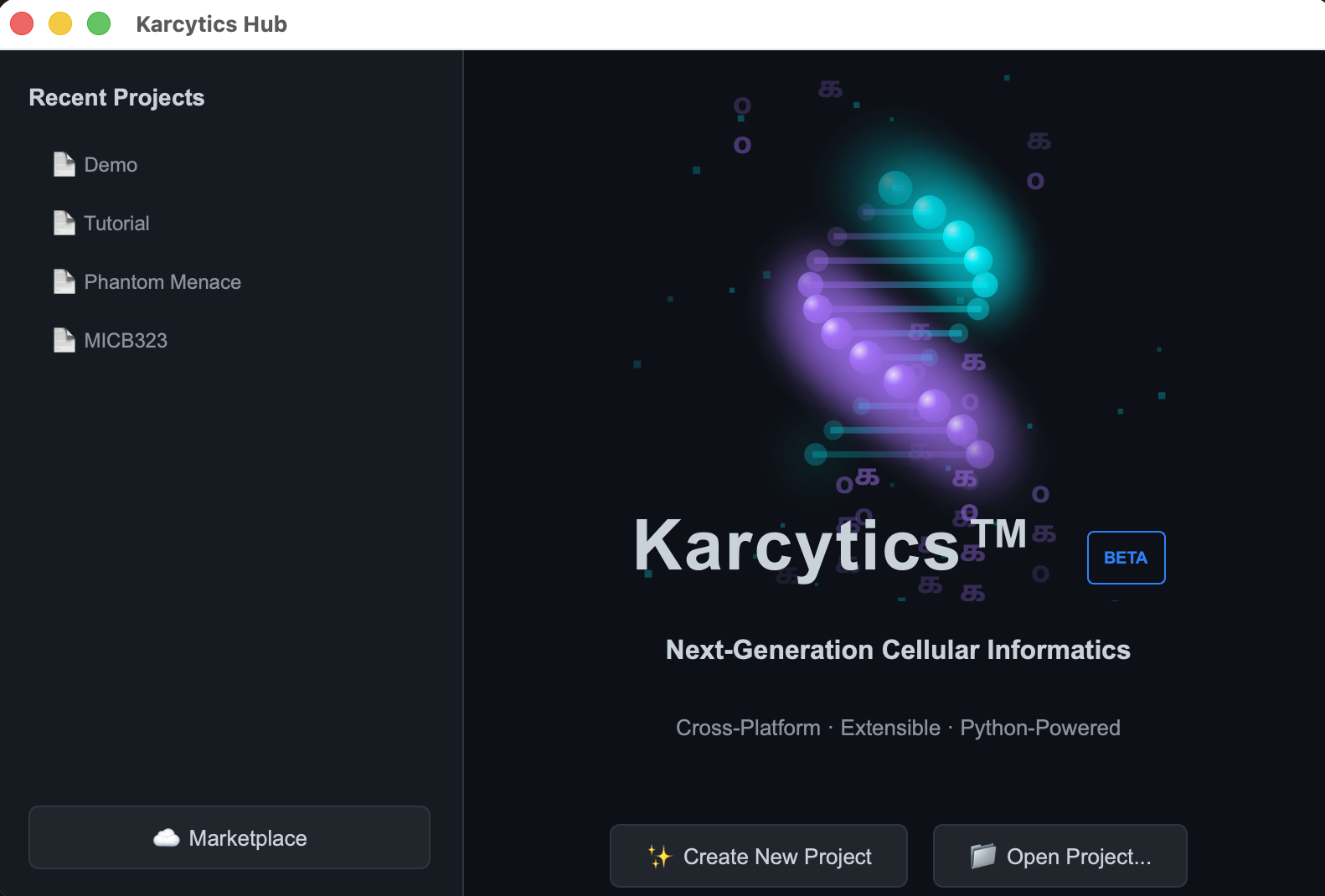Minimize the window with yellow button

tap(60, 23)
